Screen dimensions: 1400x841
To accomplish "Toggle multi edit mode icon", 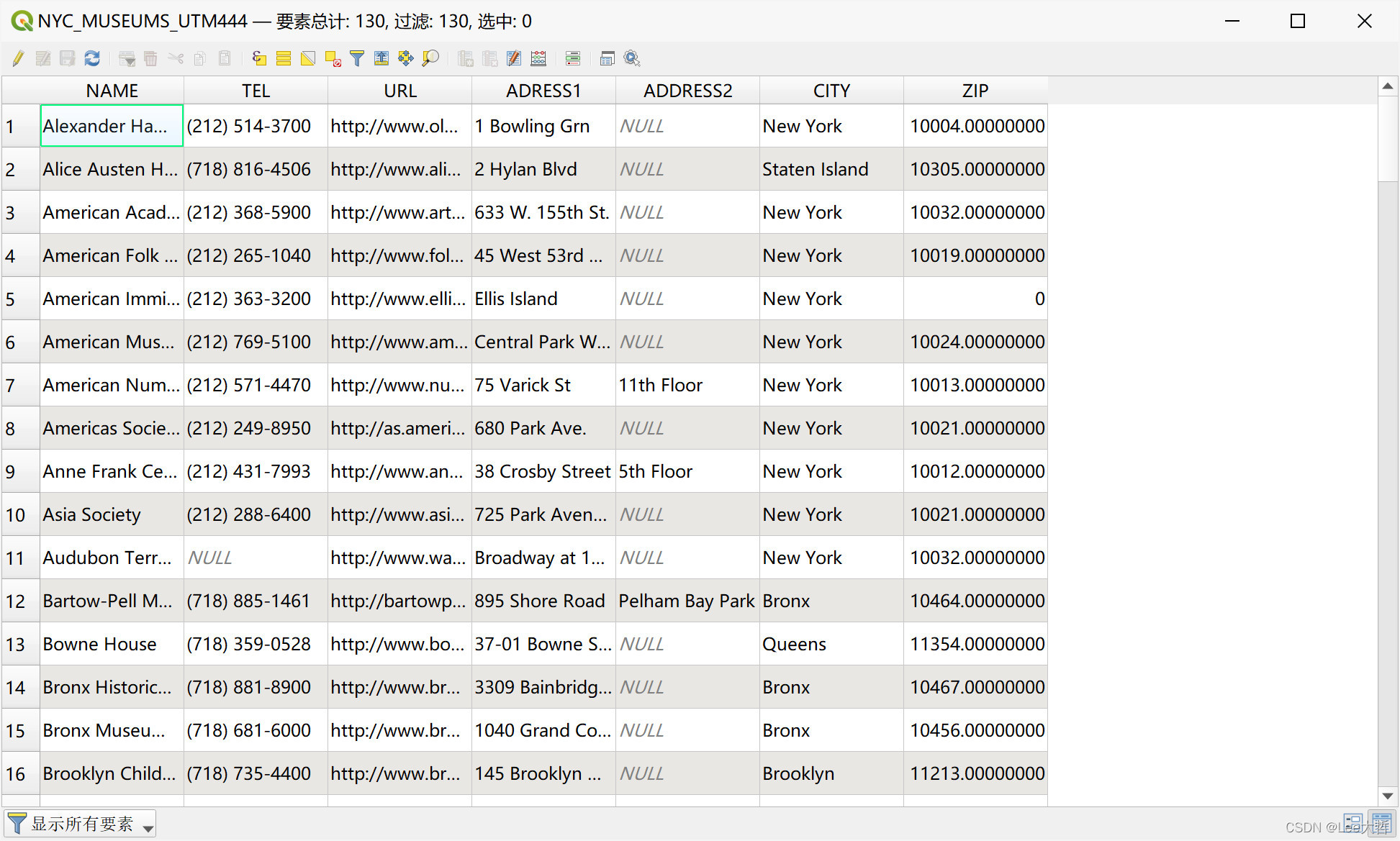I will coord(43,58).
